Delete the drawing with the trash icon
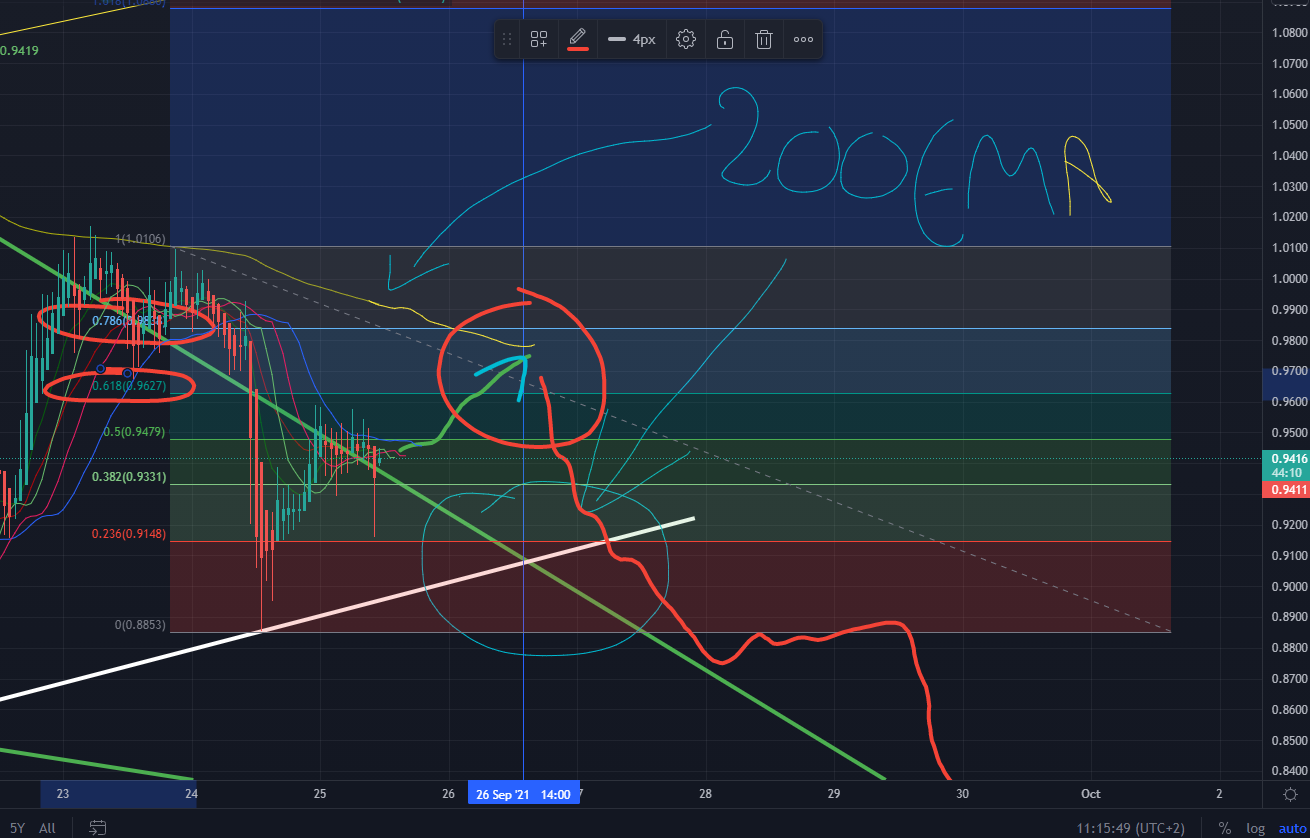Image resolution: width=1310 pixels, height=838 pixels. click(764, 40)
